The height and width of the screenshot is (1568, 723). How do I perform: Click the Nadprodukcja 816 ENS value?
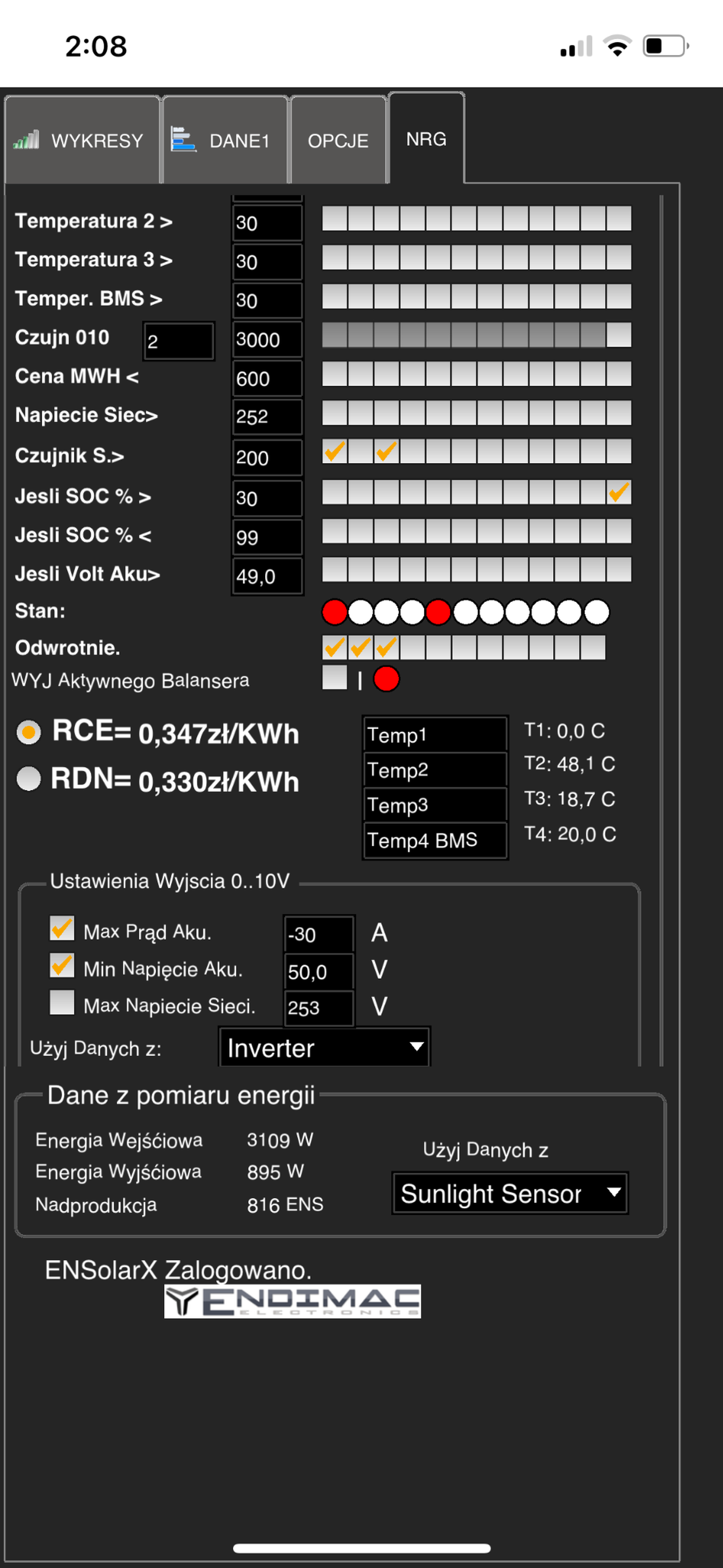point(285,1205)
